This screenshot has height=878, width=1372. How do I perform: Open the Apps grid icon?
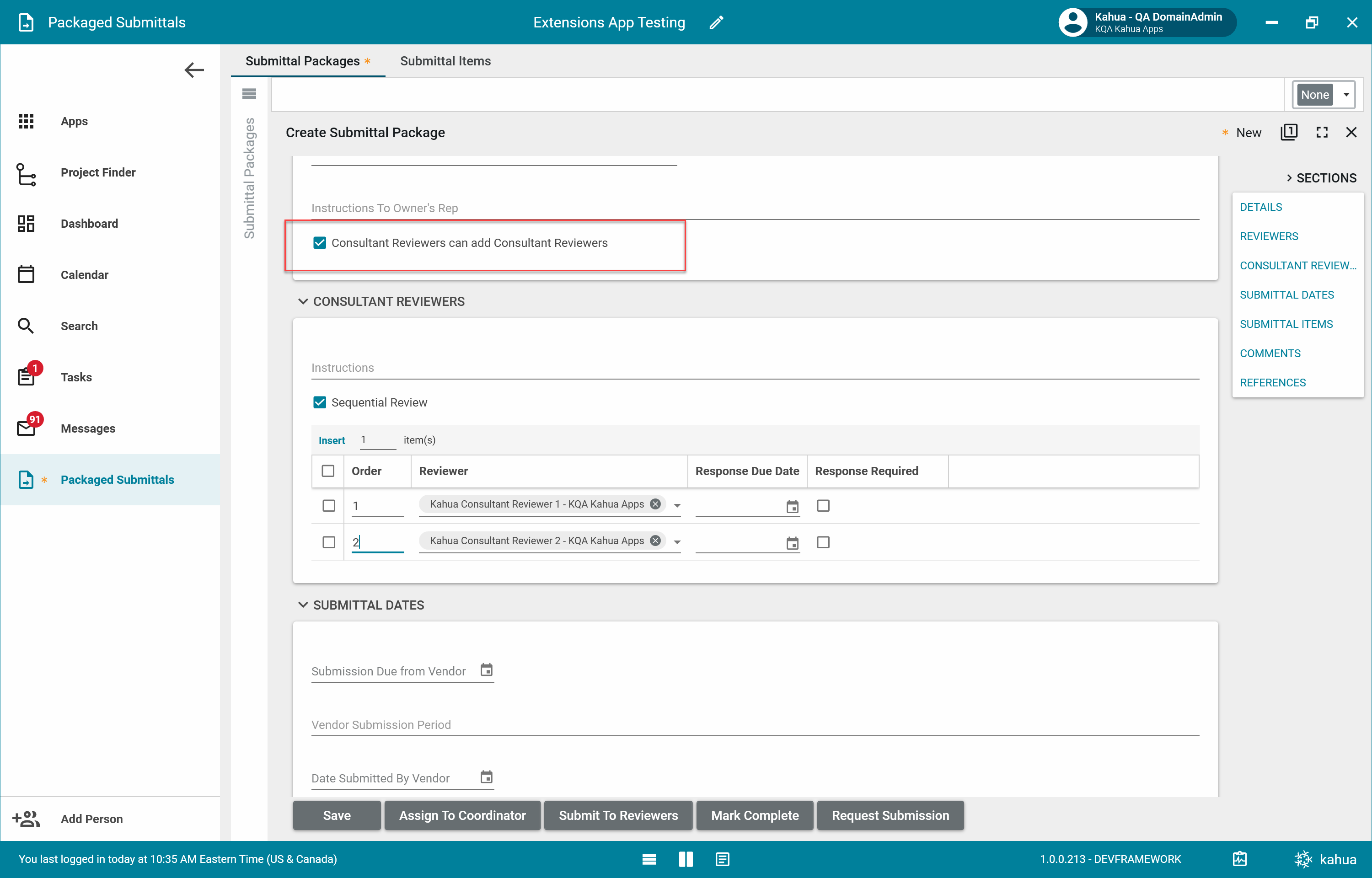tap(26, 121)
